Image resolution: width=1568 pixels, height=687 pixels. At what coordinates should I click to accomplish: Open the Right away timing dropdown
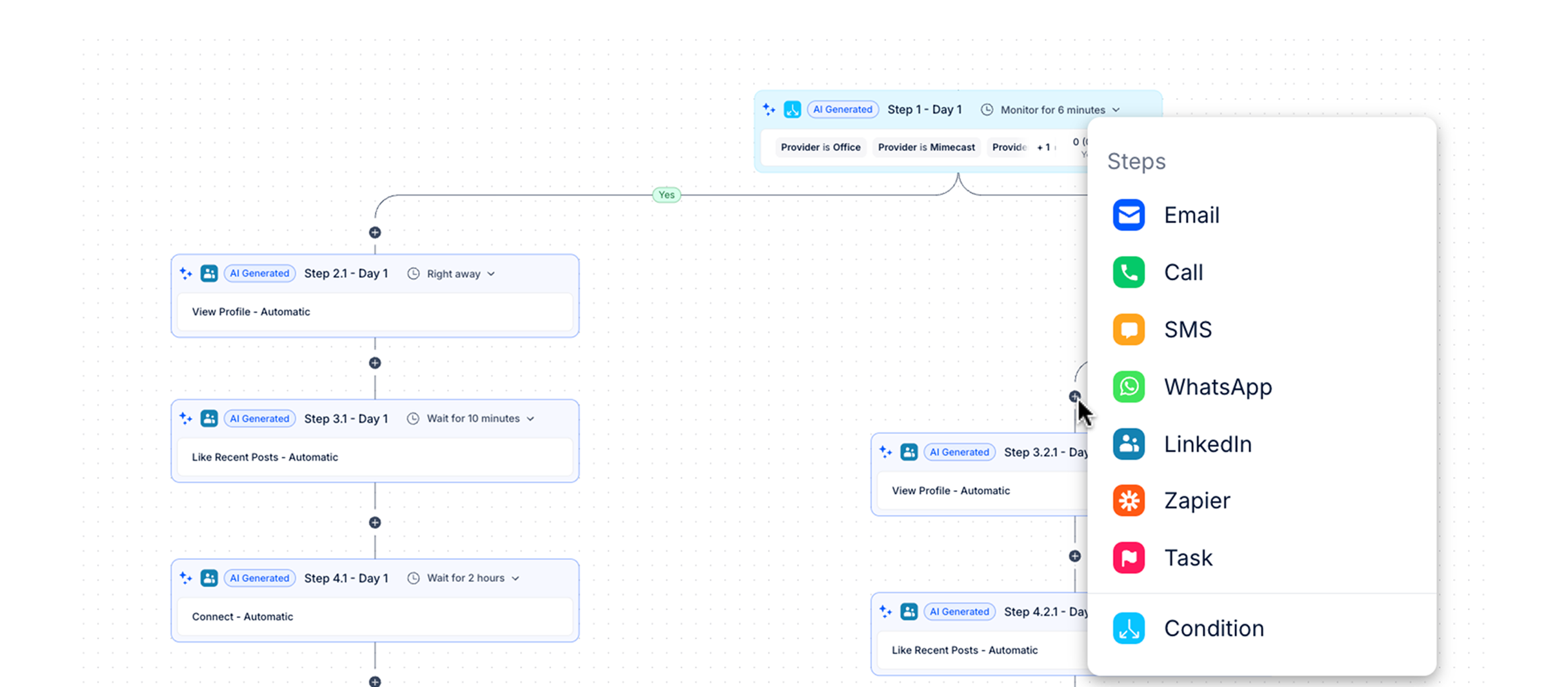click(452, 274)
